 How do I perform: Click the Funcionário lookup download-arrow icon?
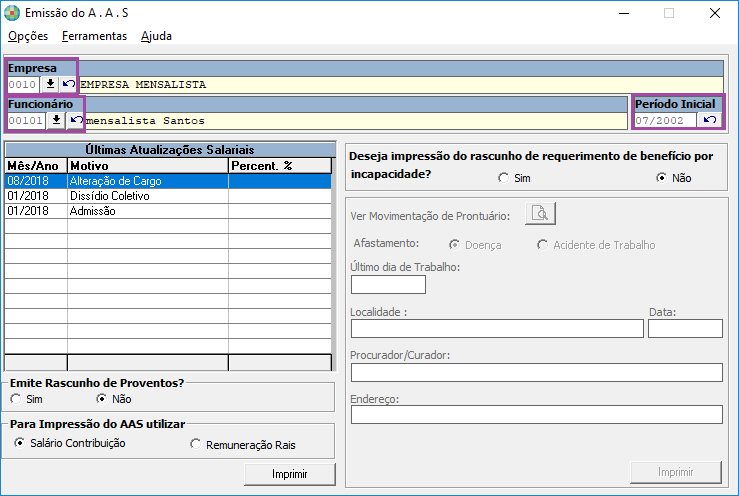click(56, 121)
